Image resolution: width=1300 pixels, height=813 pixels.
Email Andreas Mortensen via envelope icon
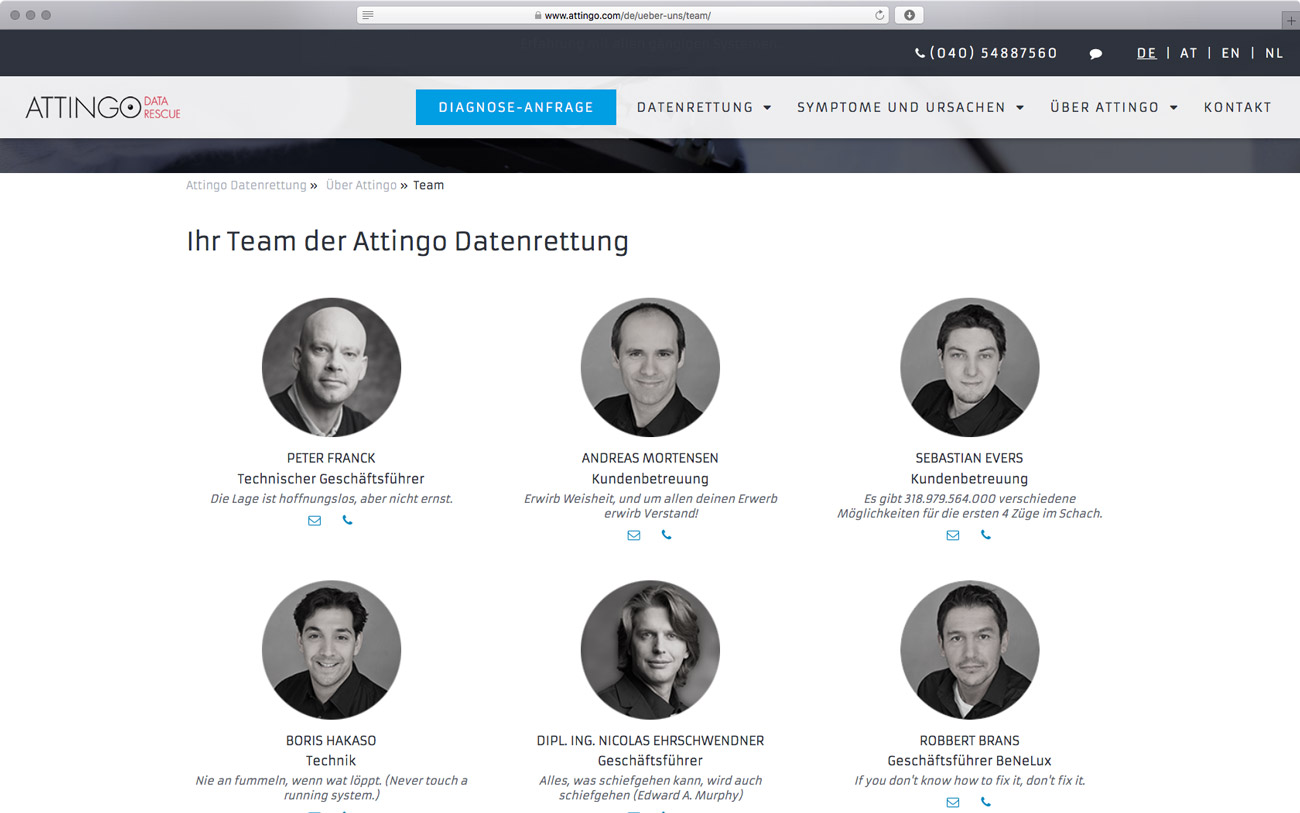(633, 535)
